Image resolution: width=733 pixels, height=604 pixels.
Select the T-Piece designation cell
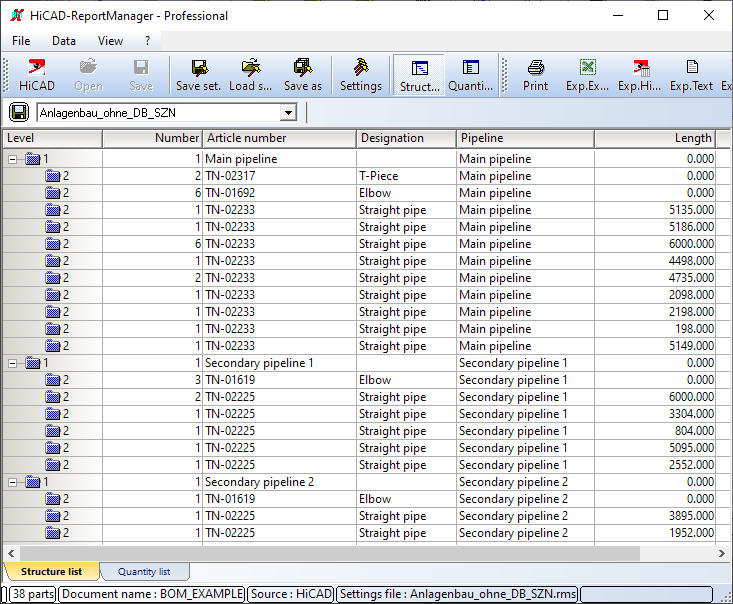406,176
